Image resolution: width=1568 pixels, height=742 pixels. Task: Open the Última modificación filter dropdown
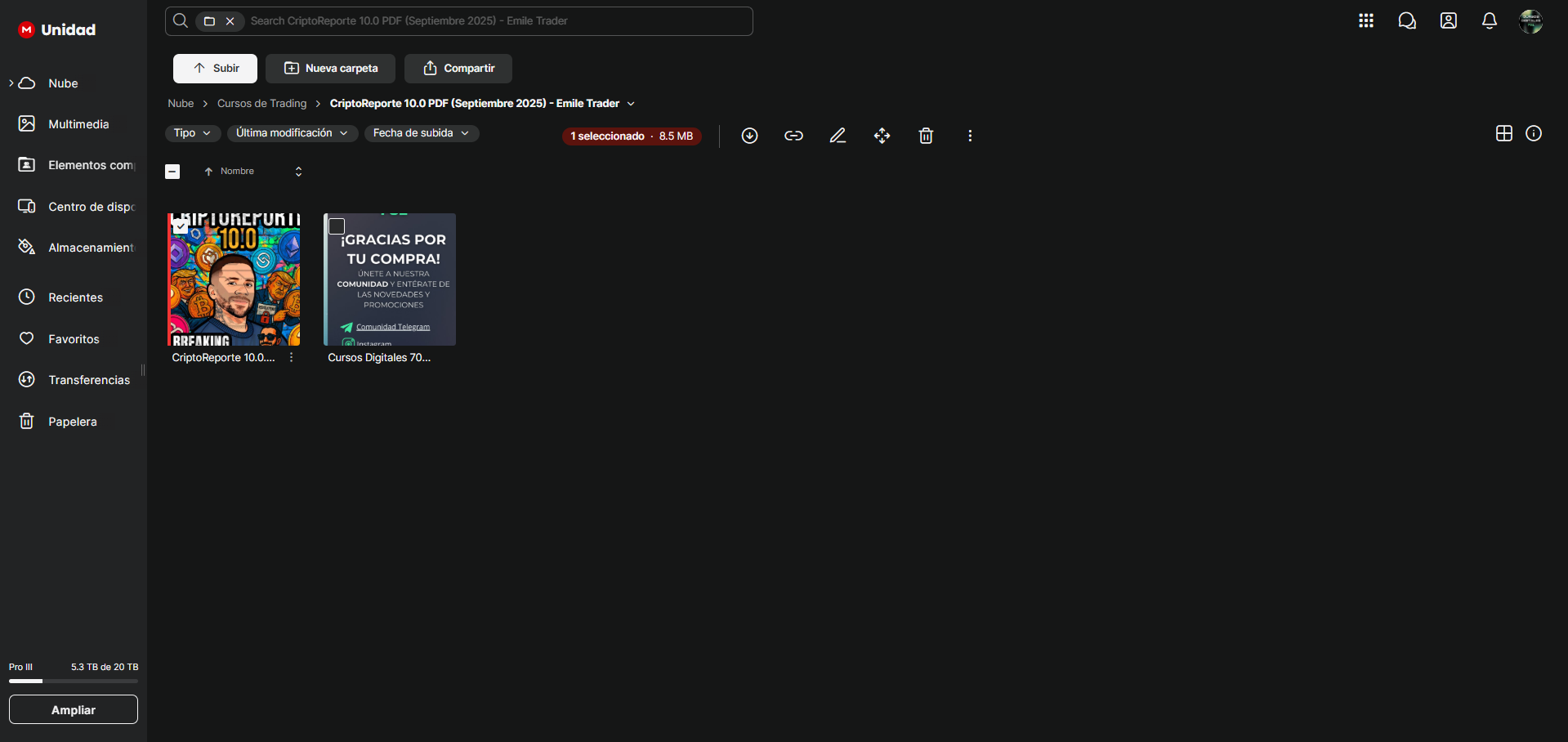292,133
